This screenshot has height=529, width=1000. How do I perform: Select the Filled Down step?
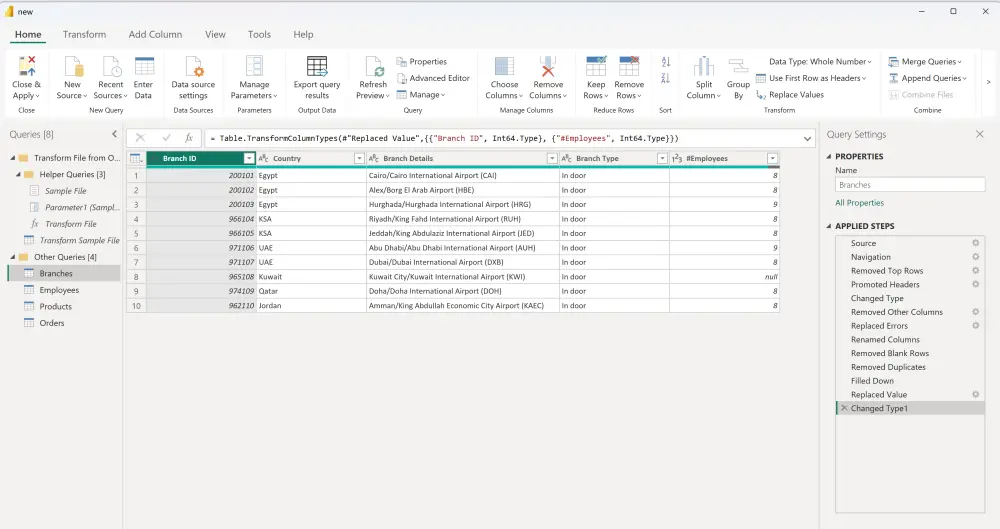[872, 381]
